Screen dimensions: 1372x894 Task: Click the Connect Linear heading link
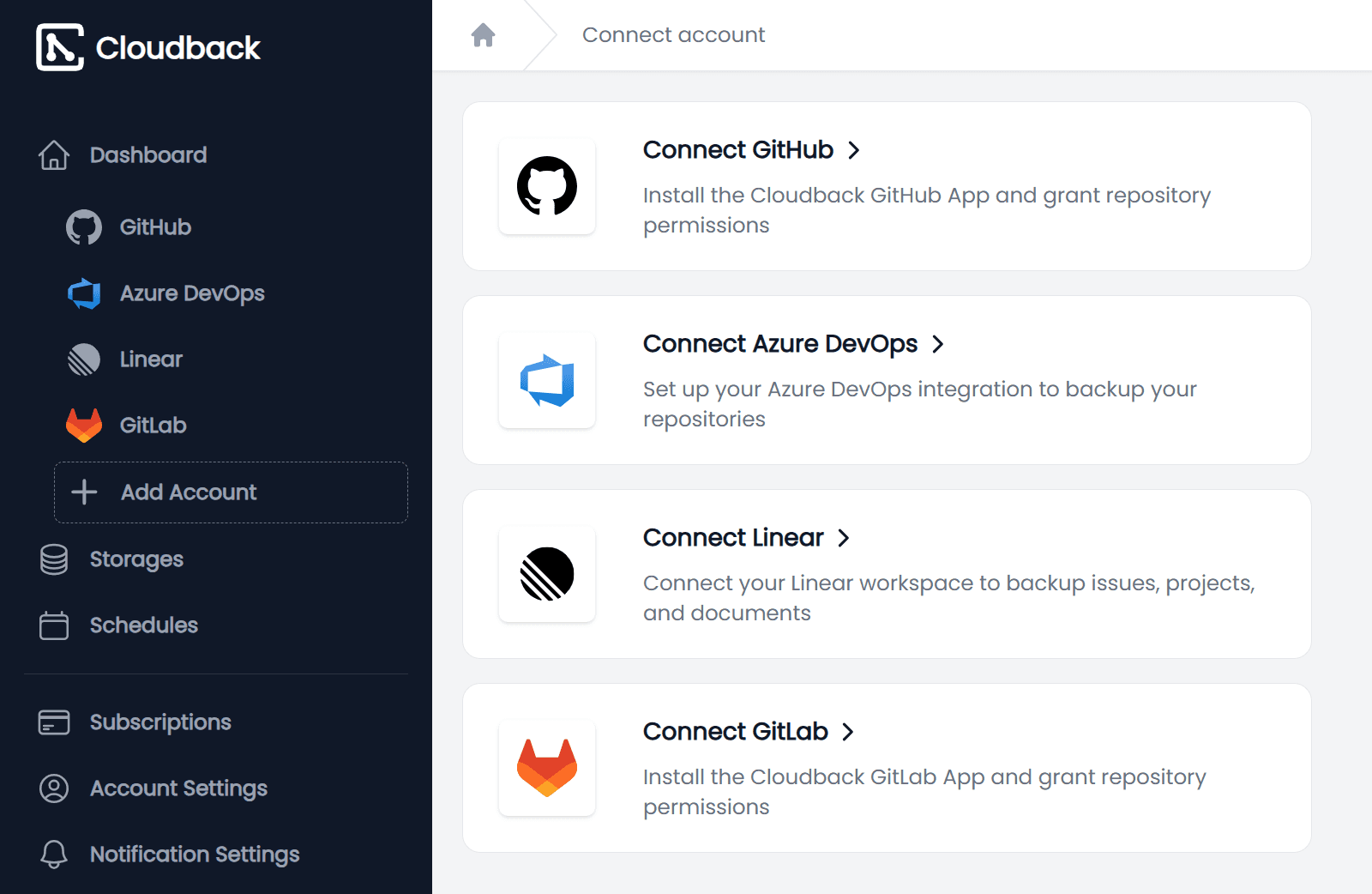pyautogui.click(x=733, y=538)
